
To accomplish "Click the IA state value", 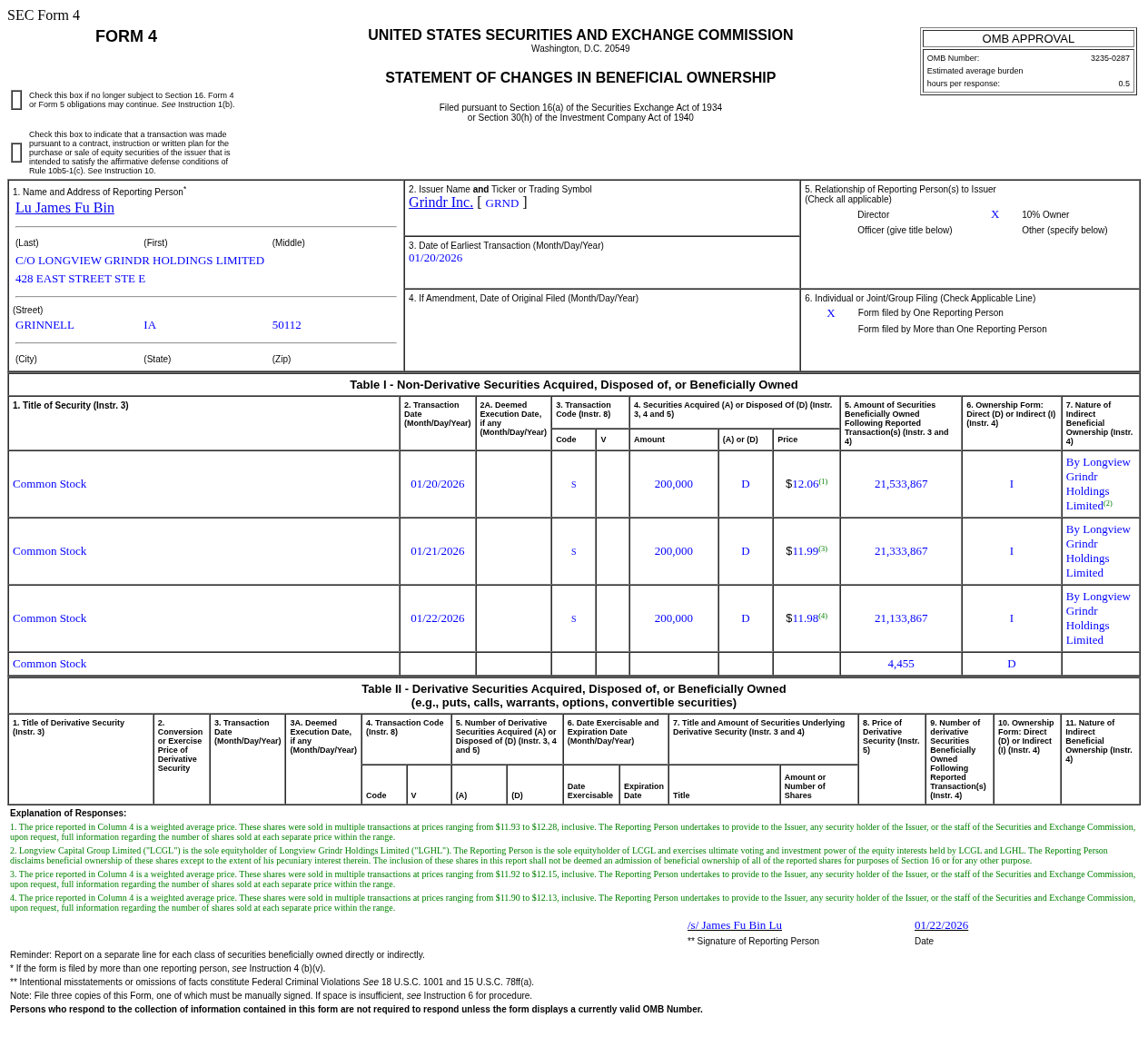I will [x=150, y=325].
